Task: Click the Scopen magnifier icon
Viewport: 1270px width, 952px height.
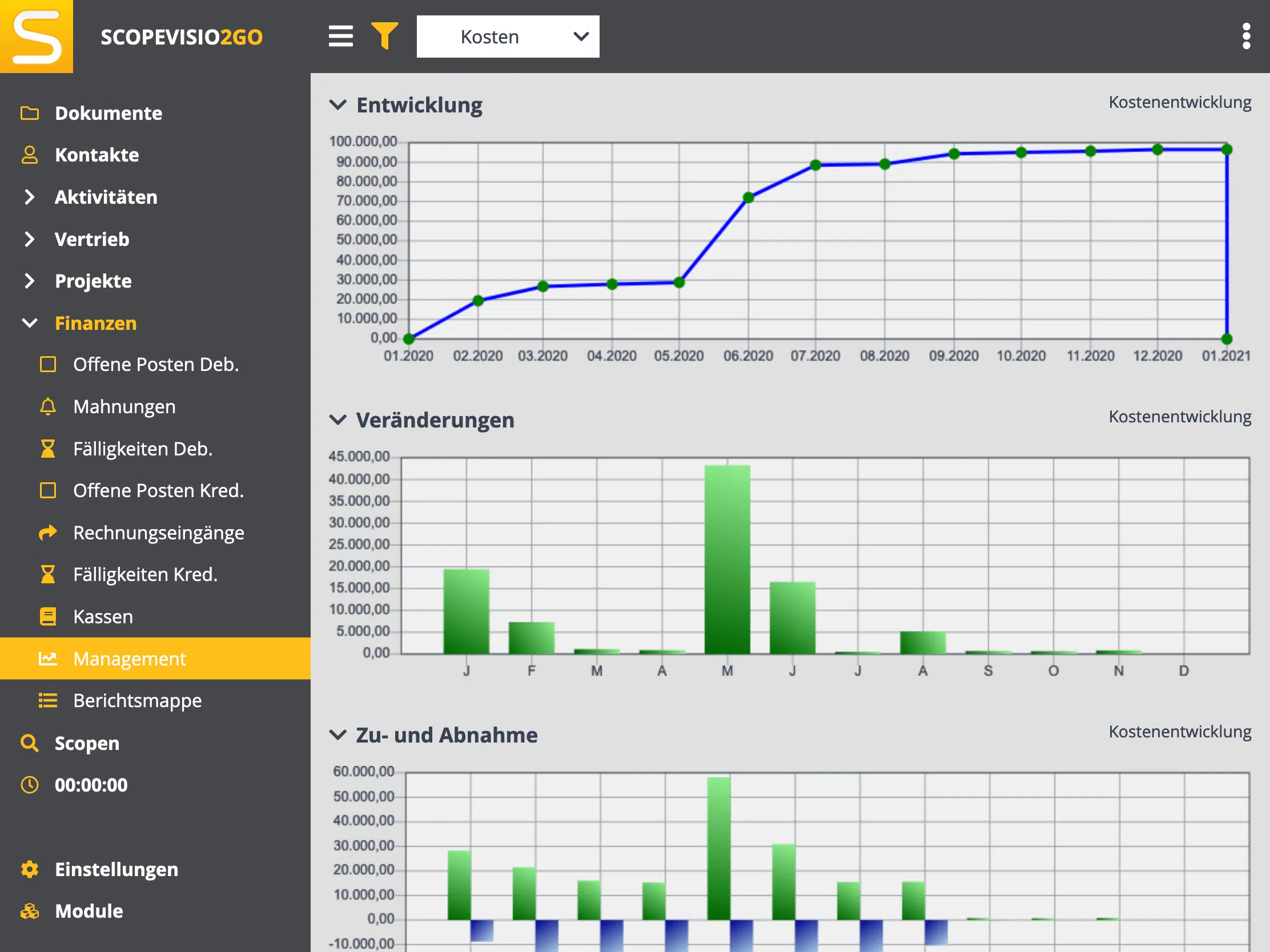Action: coord(30,743)
